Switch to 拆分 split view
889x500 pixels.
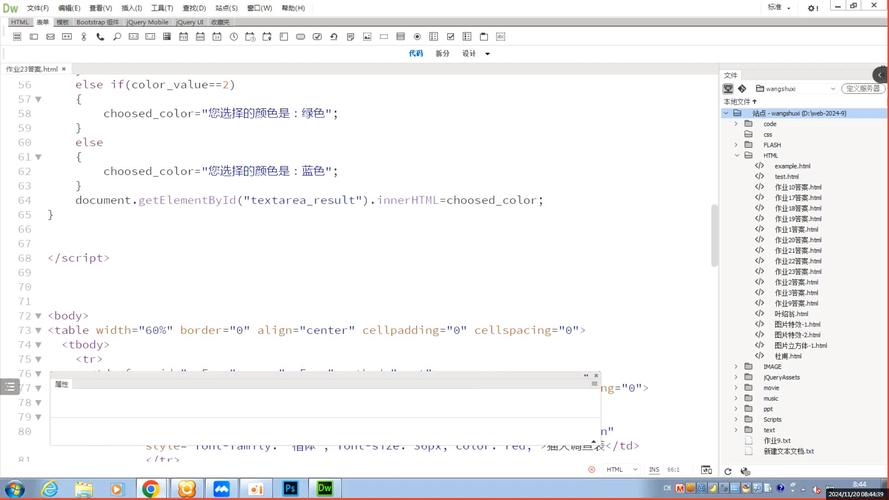pyautogui.click(x=442, y=53)
